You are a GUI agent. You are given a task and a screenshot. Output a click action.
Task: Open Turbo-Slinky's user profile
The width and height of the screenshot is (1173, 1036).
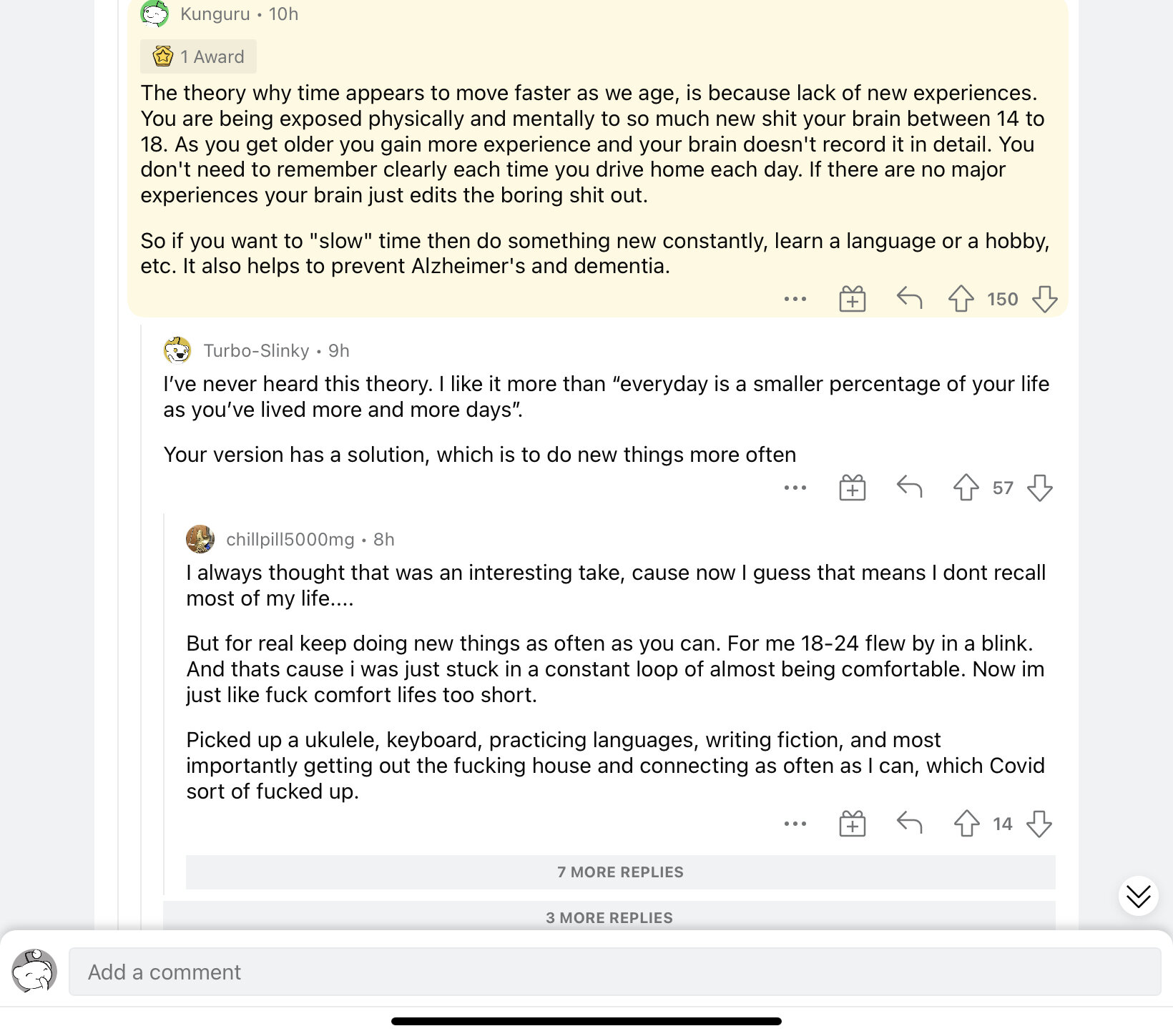256,350
